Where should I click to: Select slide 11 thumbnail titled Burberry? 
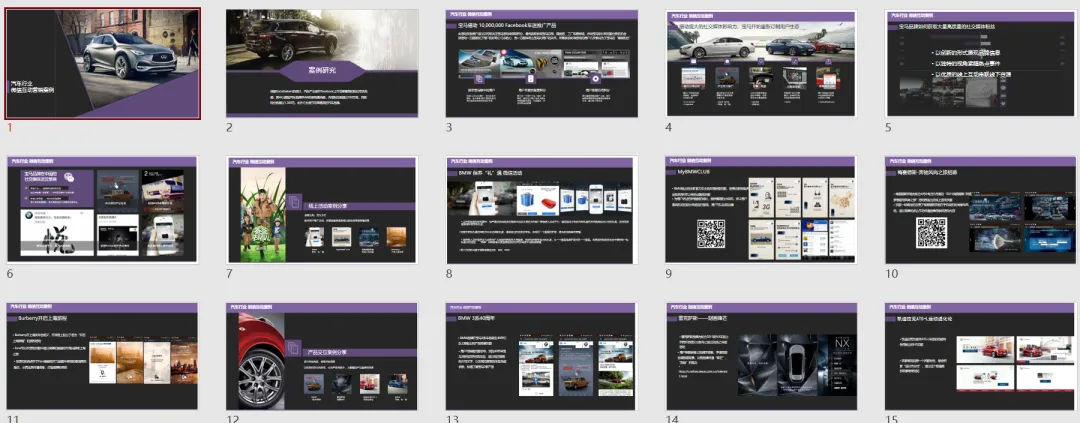pyautogui.click(x=103, y=356)
